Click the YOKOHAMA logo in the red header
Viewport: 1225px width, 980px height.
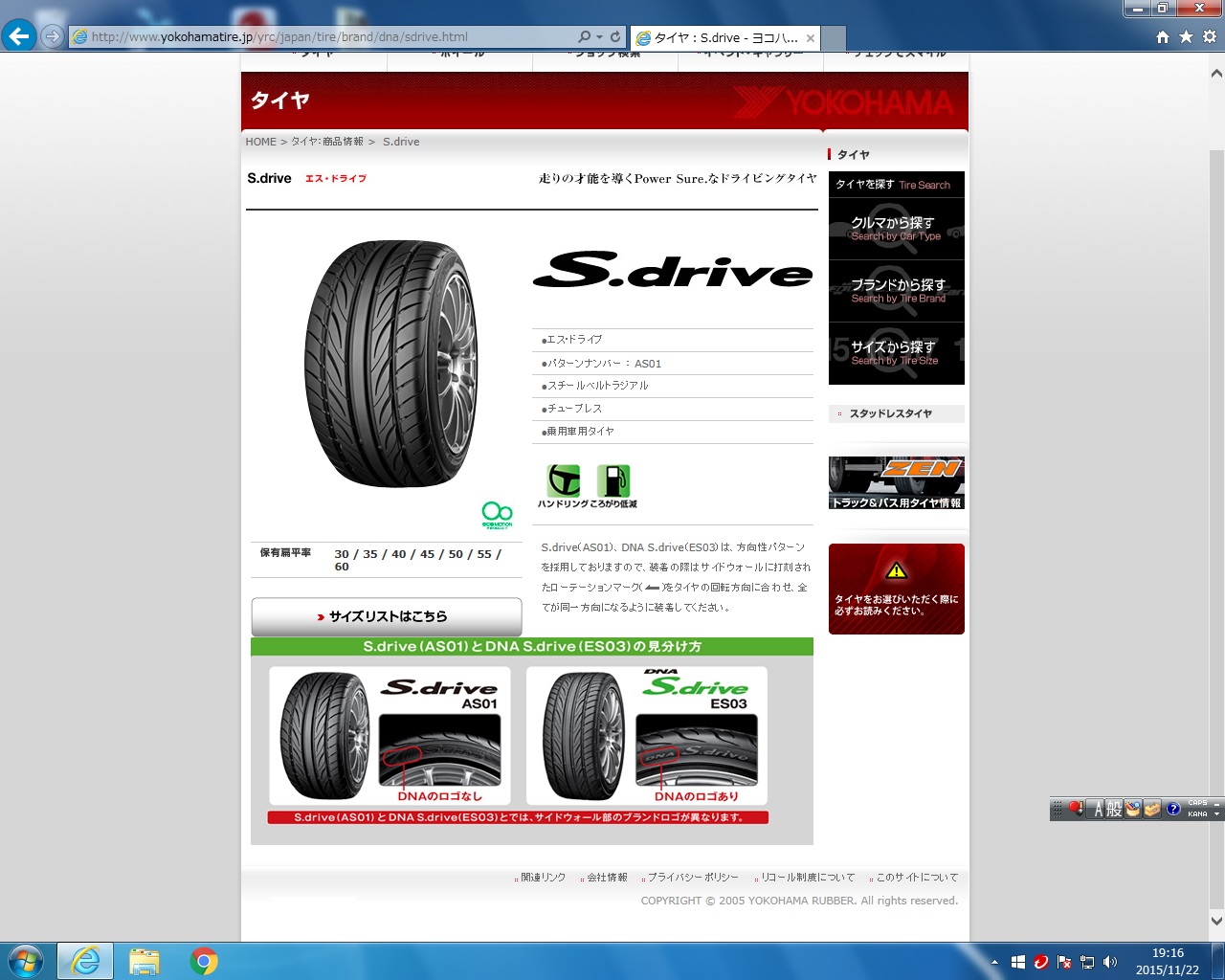point(845,101)
